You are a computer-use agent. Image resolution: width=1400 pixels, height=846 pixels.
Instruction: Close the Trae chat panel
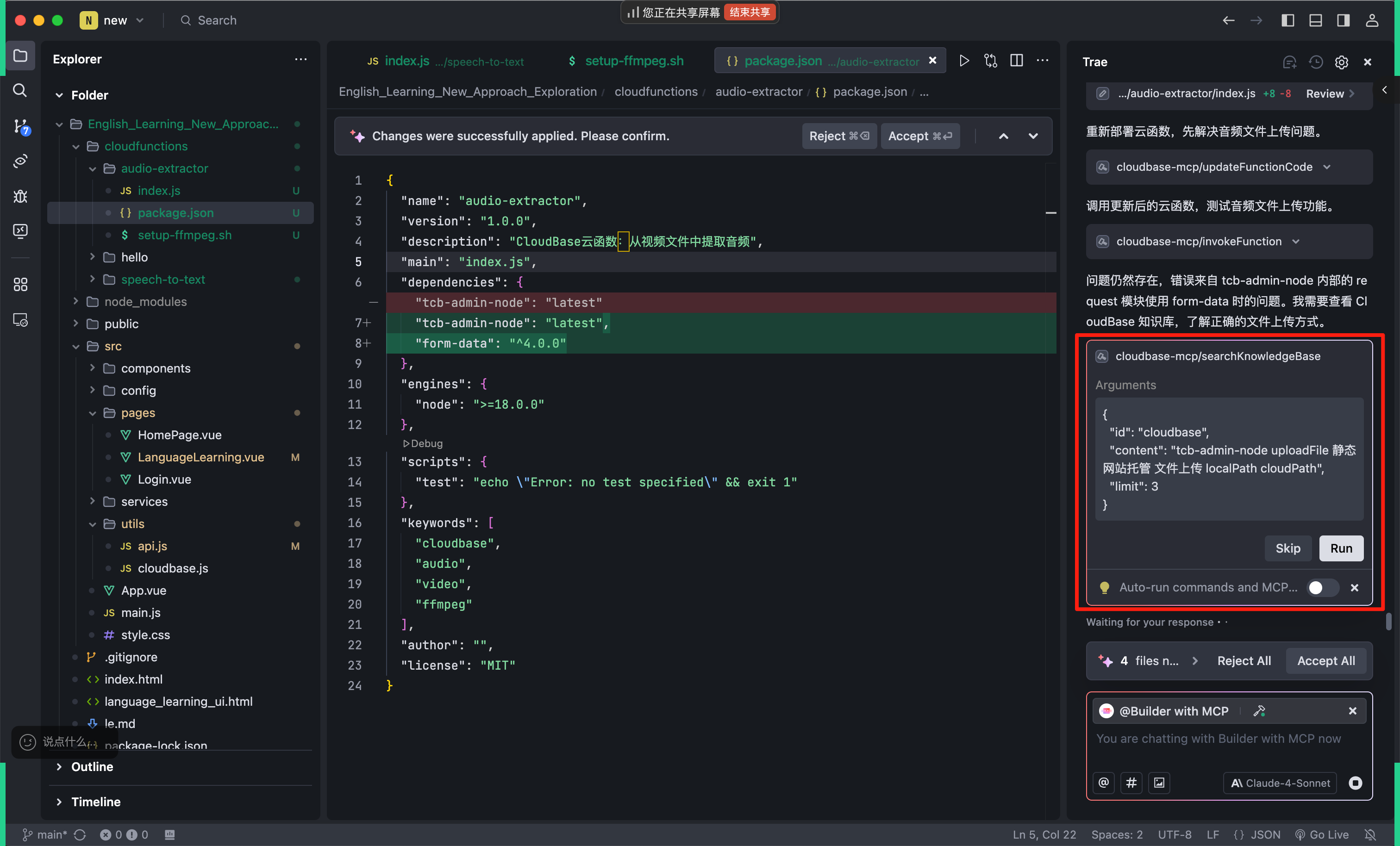(1367, 62)
